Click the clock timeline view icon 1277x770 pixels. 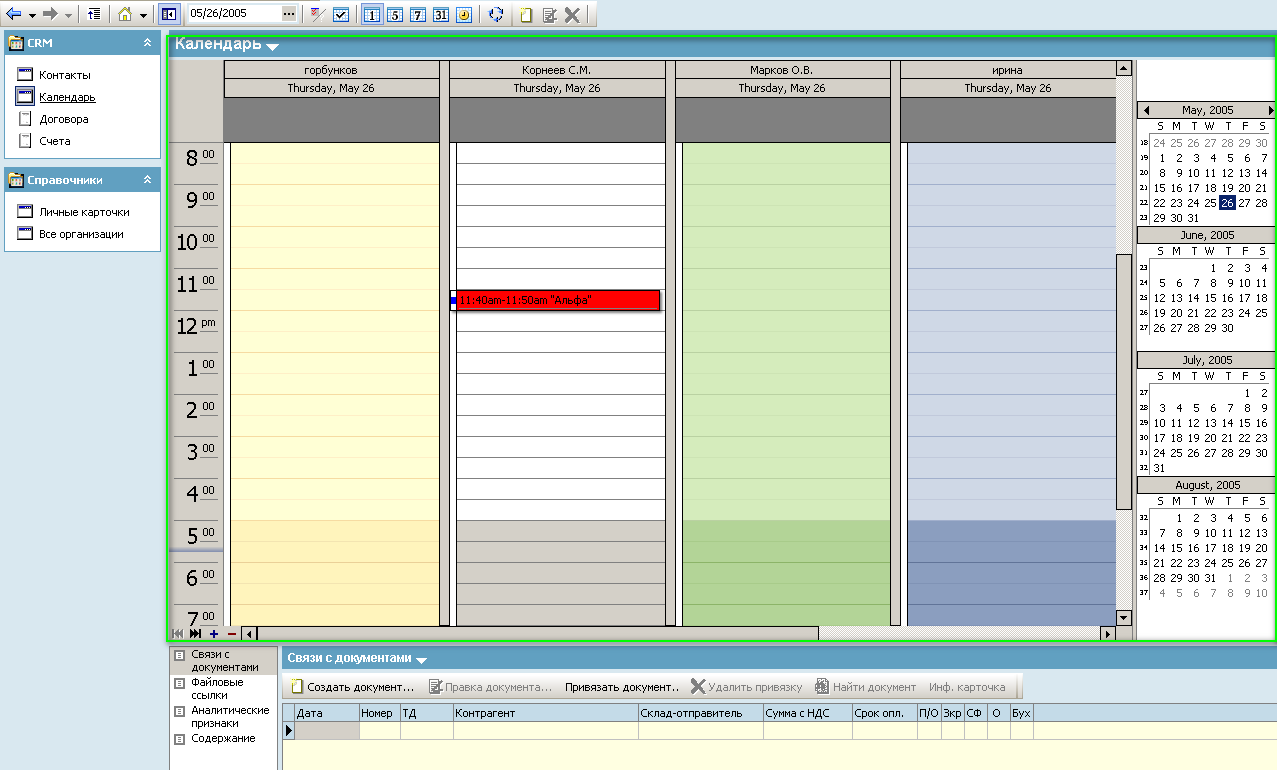click(464, 14)
